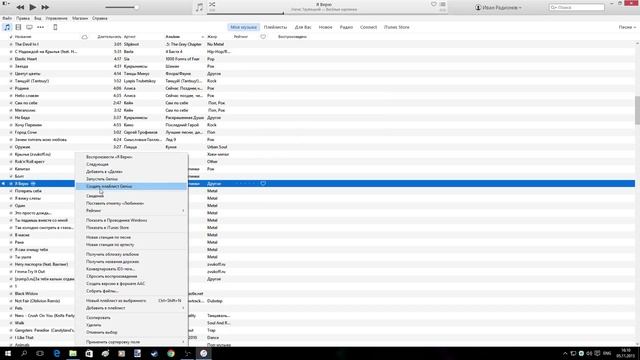The image size is (640, 360).
Task: Choose Показать в Проводнике Windows
Action: [x=131, y=220]
